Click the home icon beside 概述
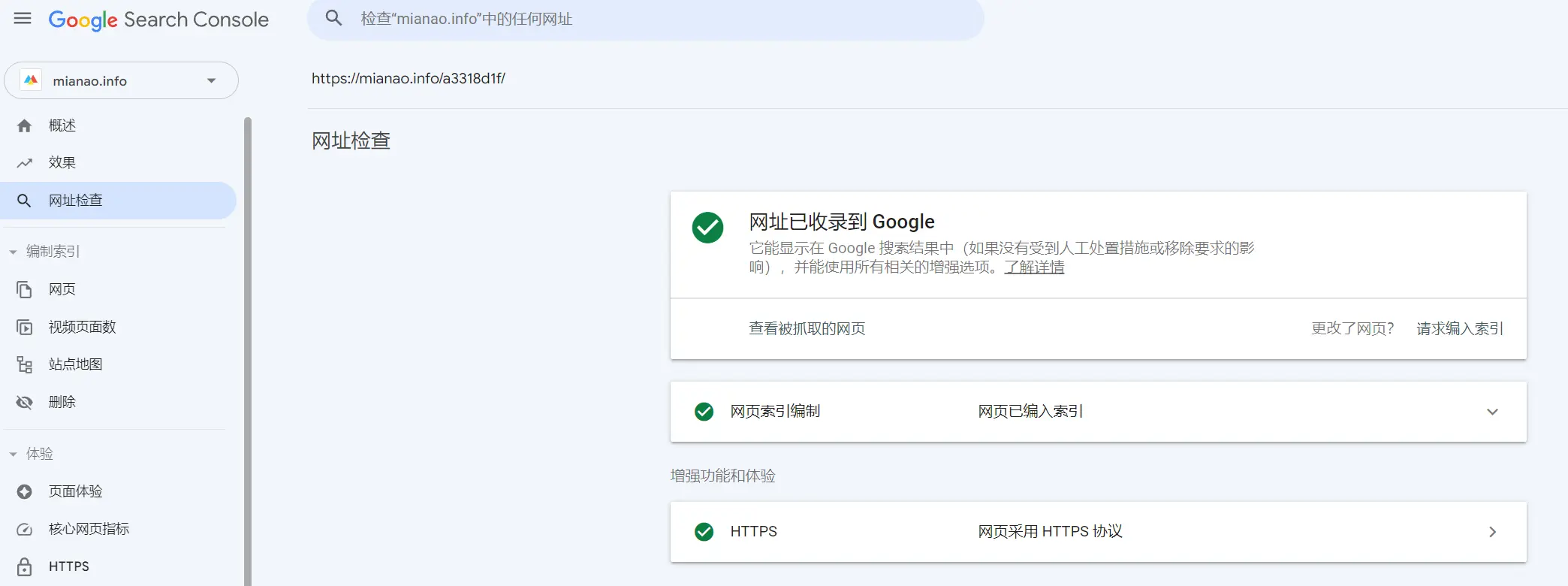The width and height of the screenshot is (1568, 586). coord(24,125)
